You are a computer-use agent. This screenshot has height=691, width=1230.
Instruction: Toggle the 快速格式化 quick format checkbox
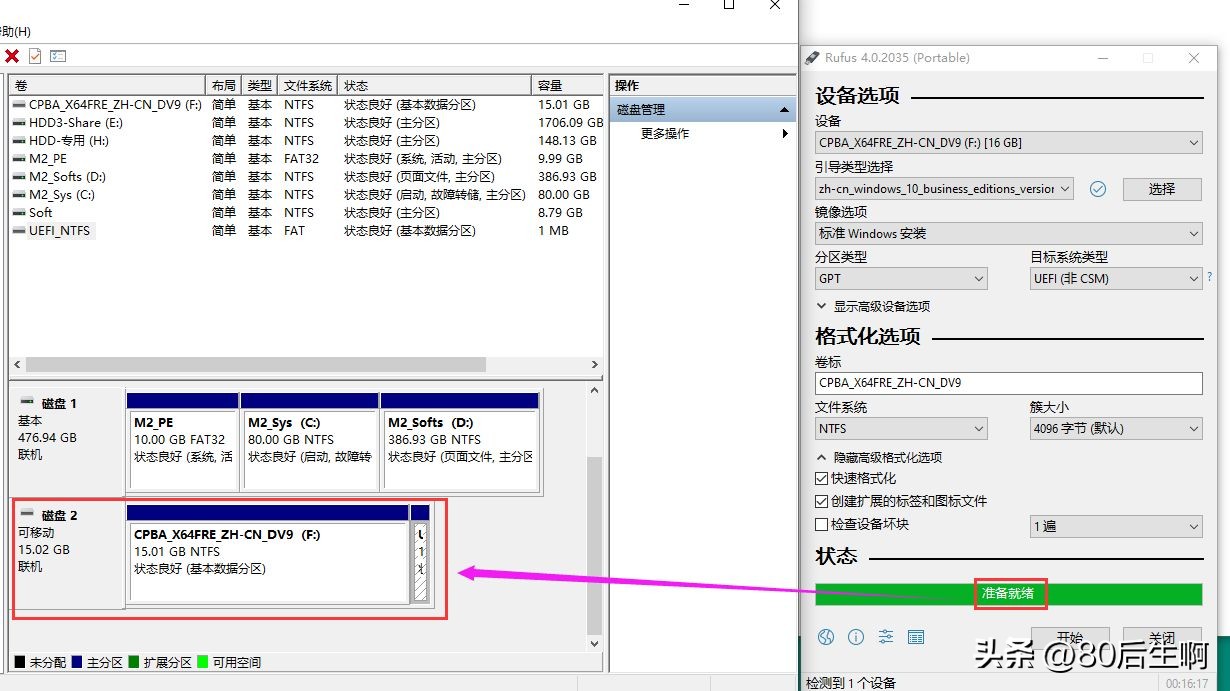coord(822,478)
